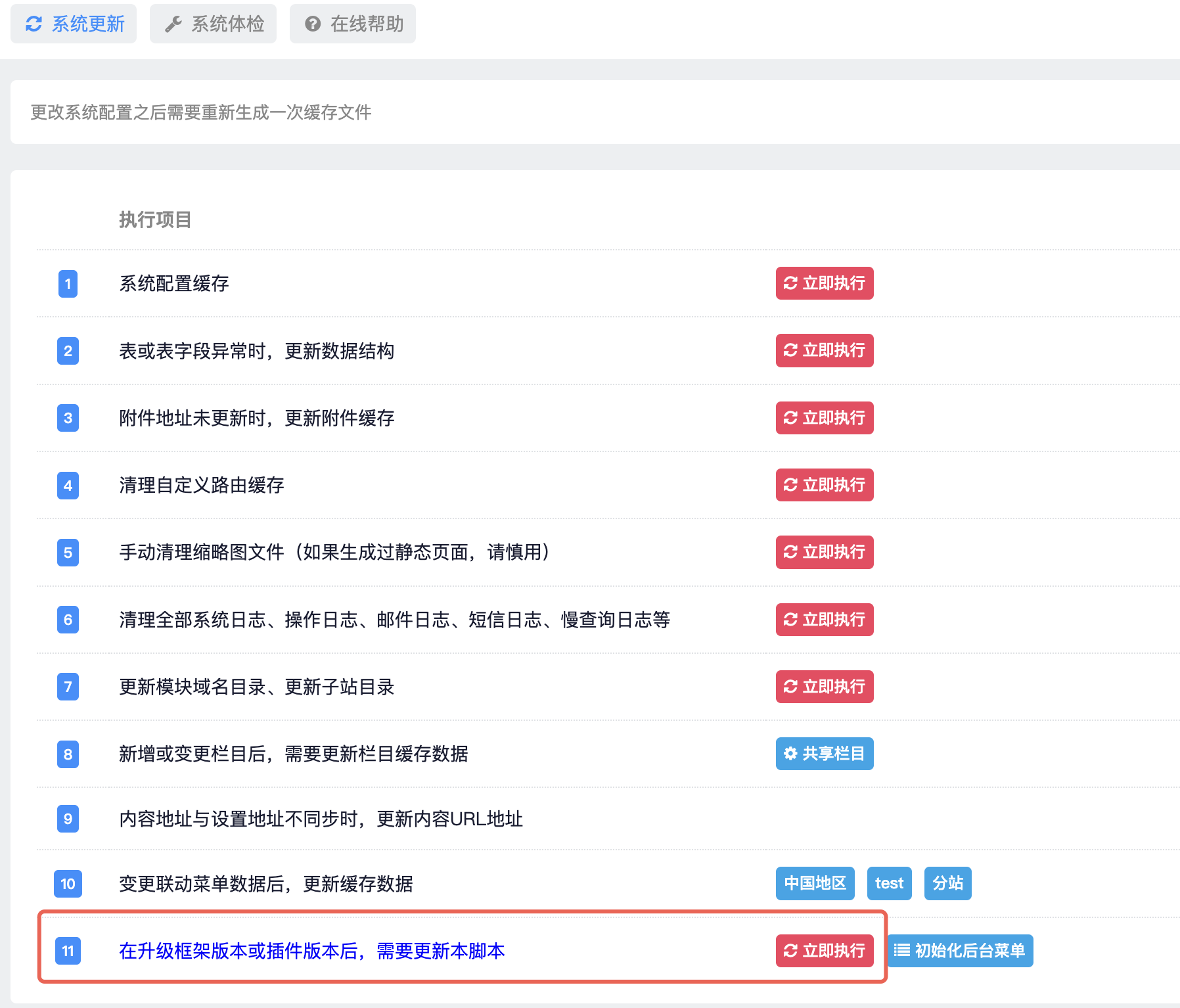Click the notice 更改系统配置之后需要重新生成一次缓存文件
1180x1008 pixels.
pyautogui.click(x=201, y=112)
